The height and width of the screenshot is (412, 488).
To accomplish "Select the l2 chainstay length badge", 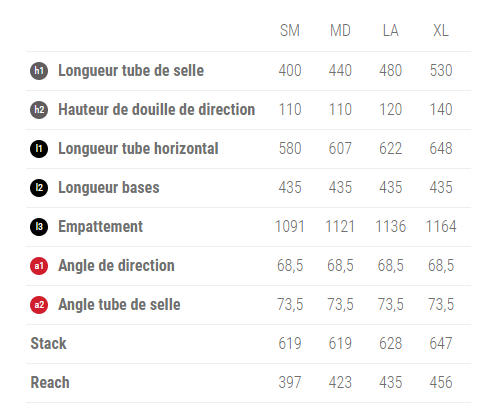I will point(39,188).
